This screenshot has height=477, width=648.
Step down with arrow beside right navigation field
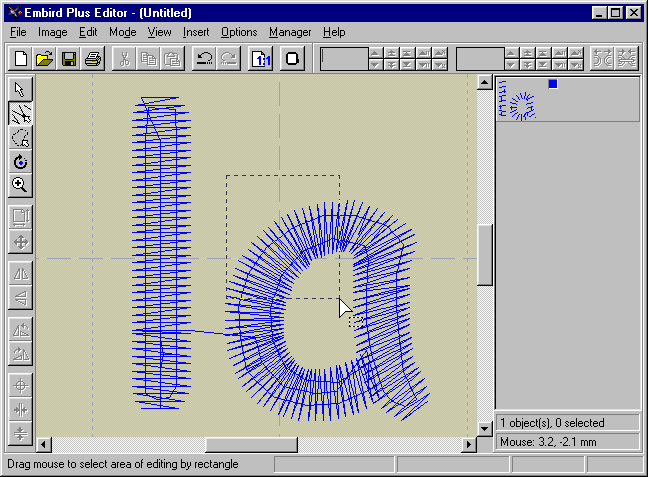511,65
